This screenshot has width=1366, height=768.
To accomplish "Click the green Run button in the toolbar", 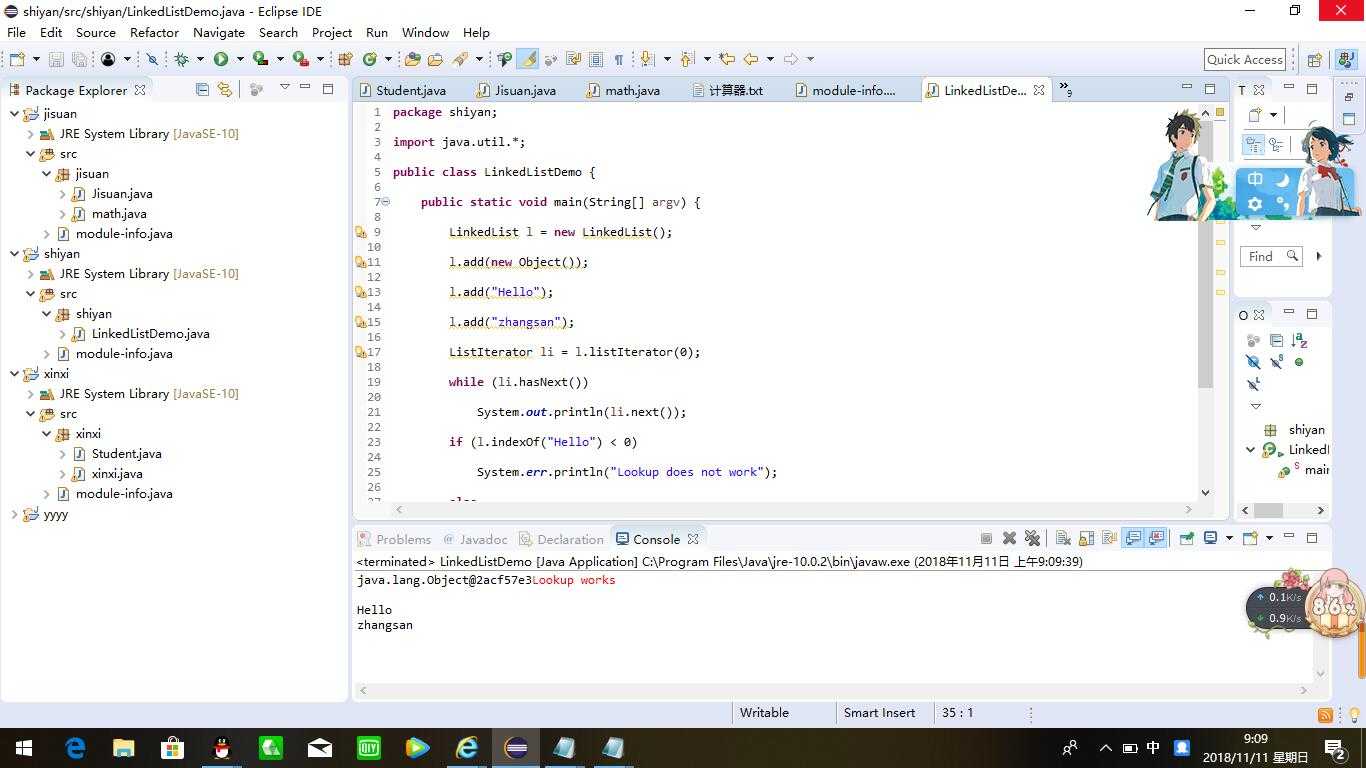I will click(x=221, y=59).
